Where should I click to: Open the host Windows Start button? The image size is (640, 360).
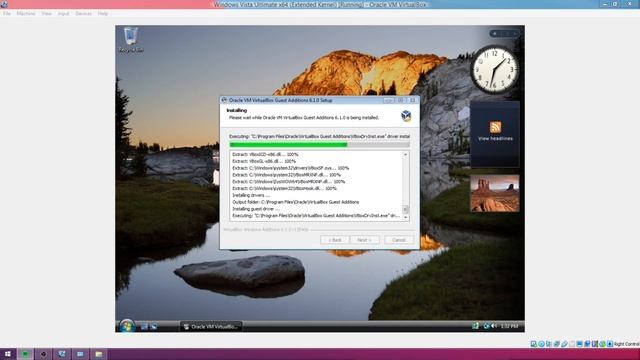click(x=7, y=354)
